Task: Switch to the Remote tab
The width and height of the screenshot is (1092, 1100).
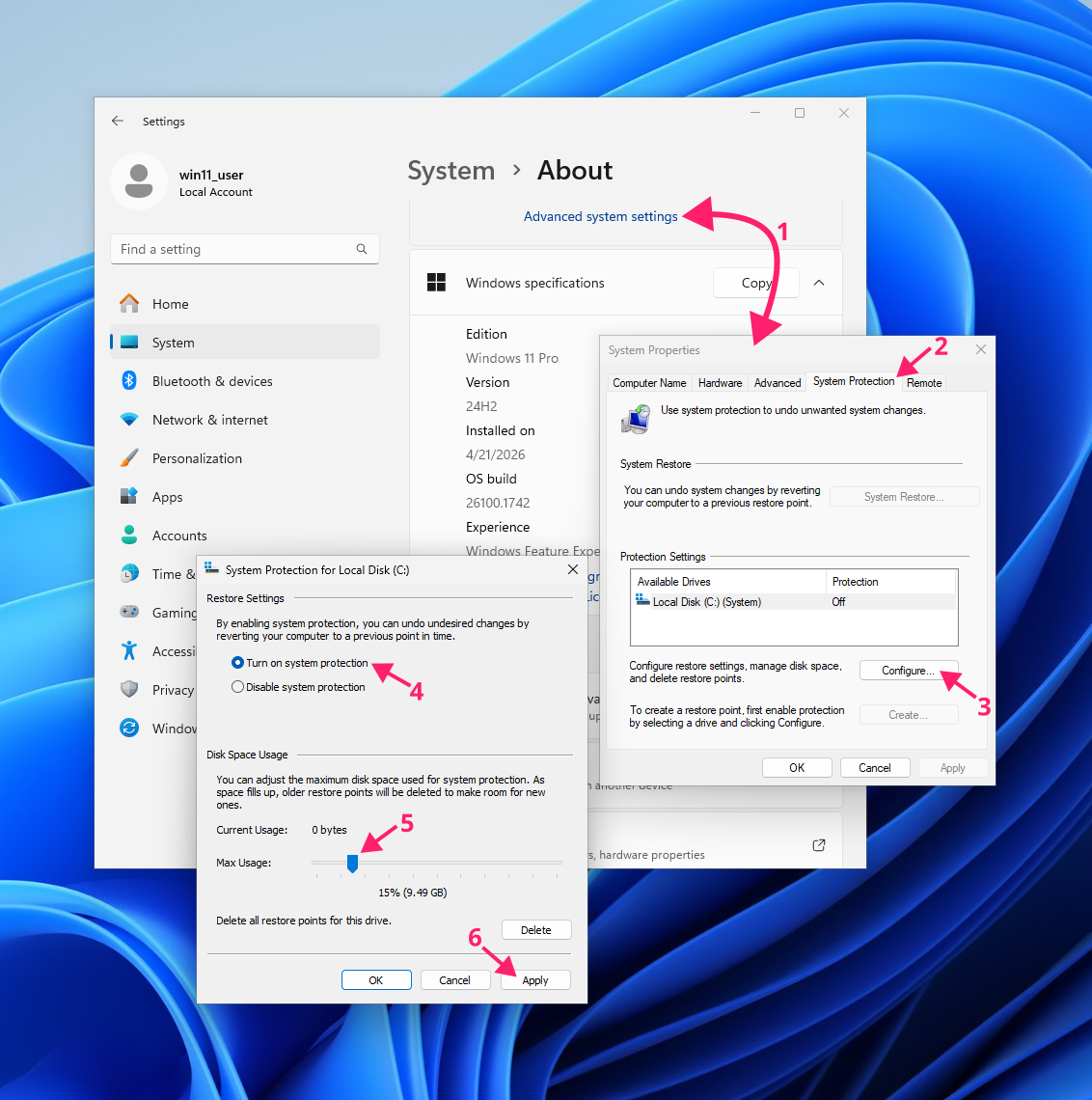Action: pos(924,383)
